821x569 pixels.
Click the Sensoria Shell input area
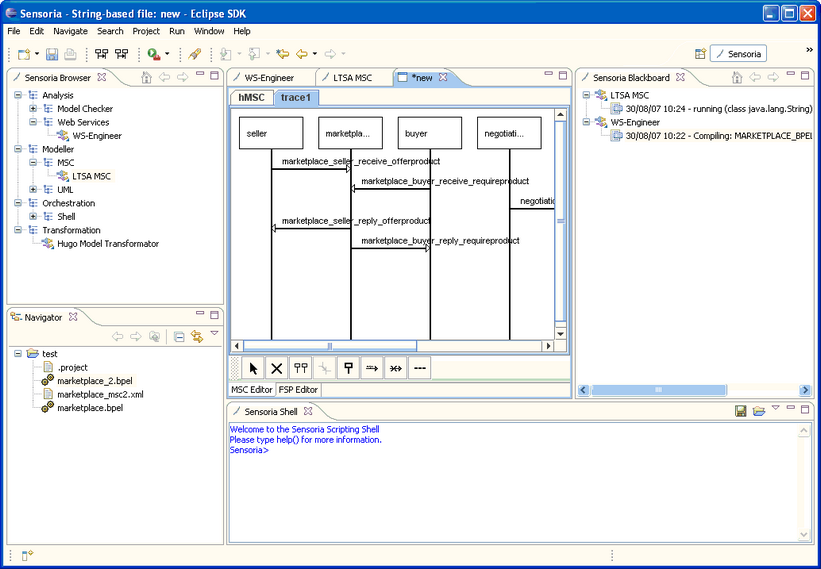[513, 482]
